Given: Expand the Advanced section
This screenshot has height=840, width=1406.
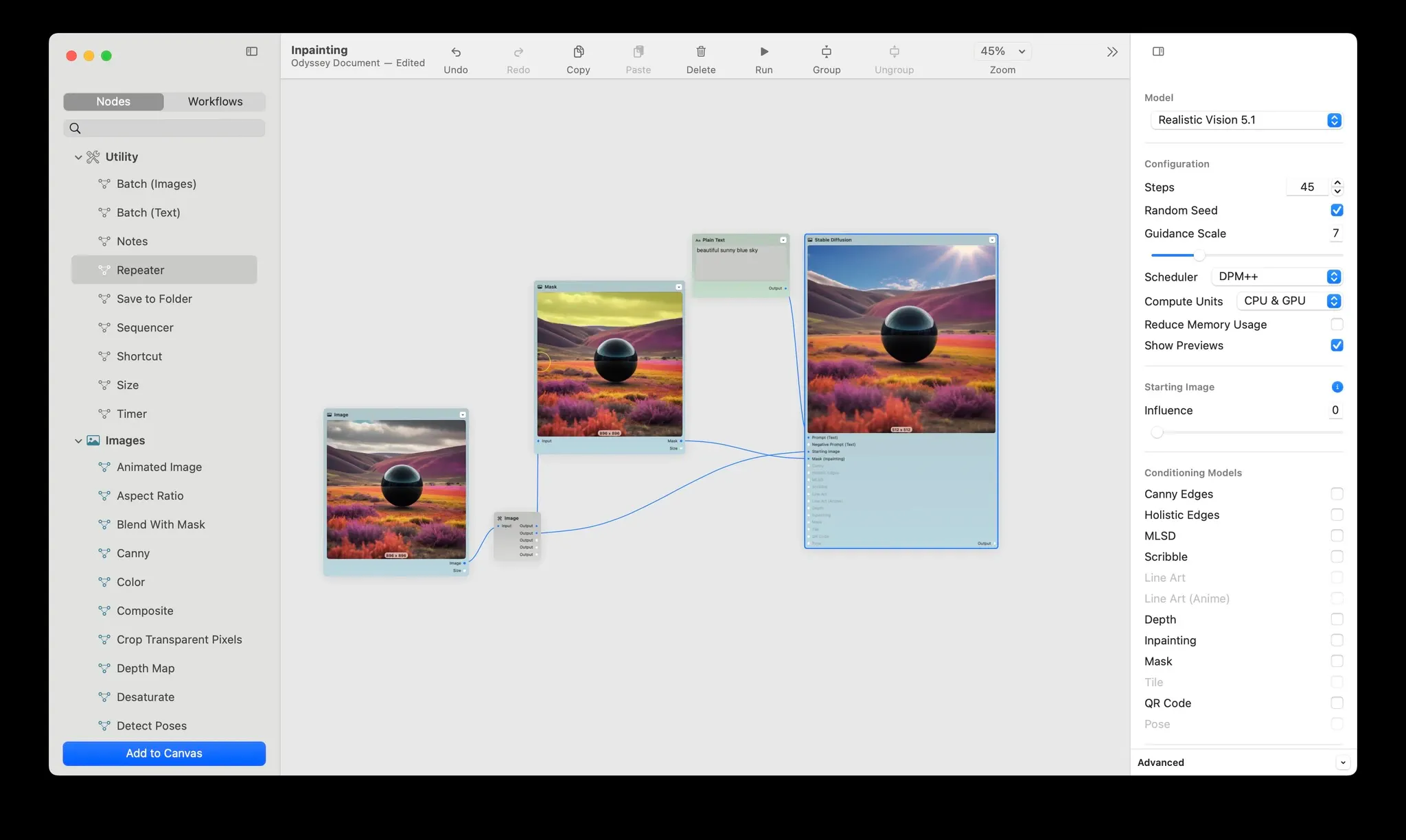Looking at the screenshot, I should (1343, 762).
